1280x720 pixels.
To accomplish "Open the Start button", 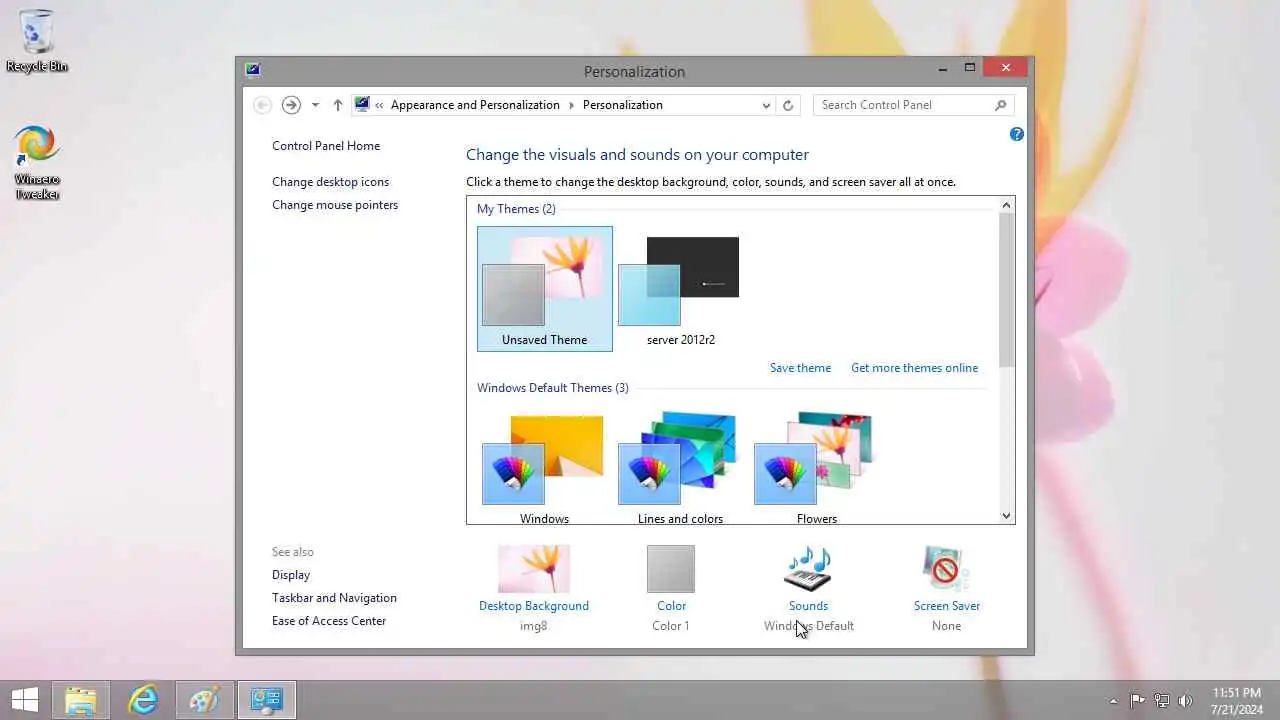I will tap(25, 700).
